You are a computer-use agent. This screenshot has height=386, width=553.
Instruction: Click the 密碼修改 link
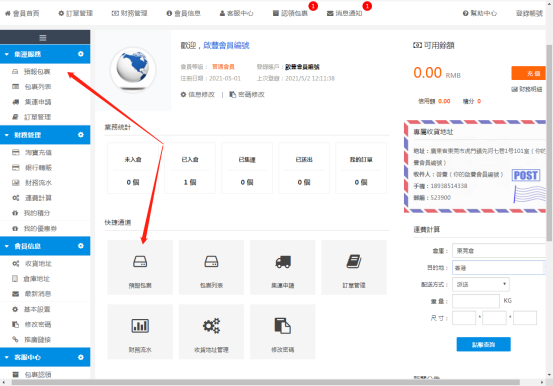pos(247,95)
